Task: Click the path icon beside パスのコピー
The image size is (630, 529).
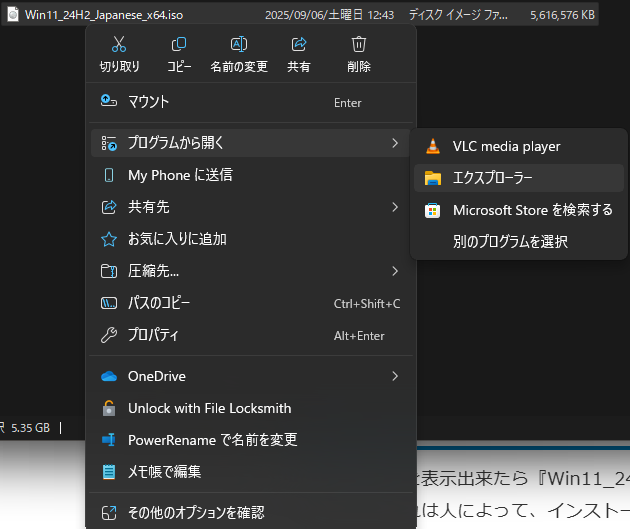Action: click(108, 303)
